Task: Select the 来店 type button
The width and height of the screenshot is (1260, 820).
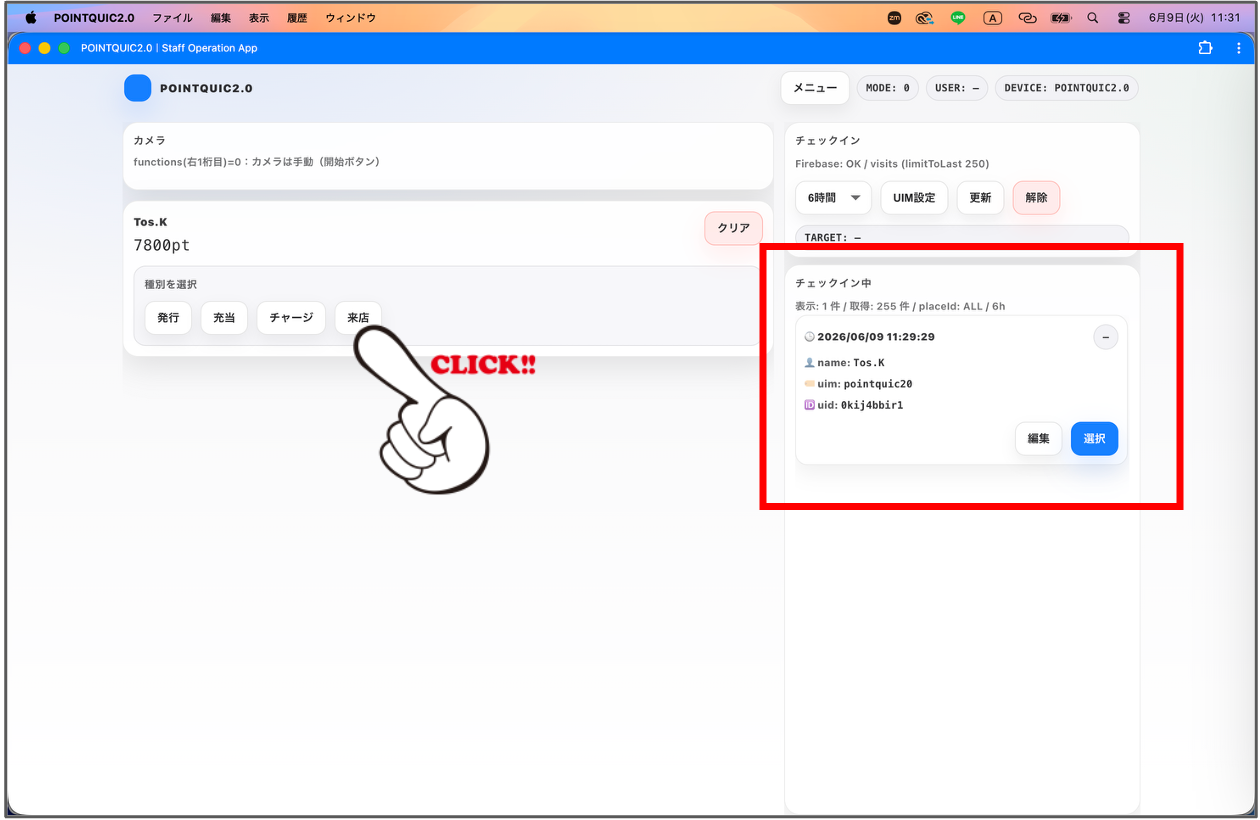Action: 358,318
